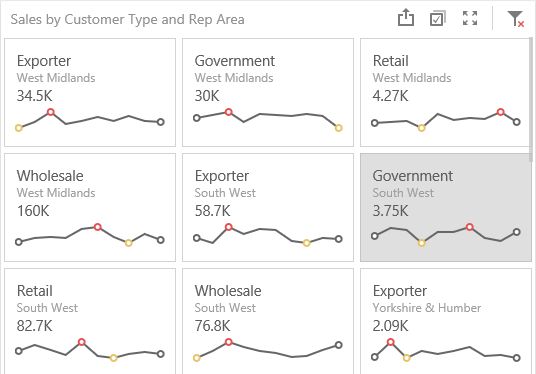The image size is (536, 374).
Task: Click the export/share icon
Action: tap(406, 17)
